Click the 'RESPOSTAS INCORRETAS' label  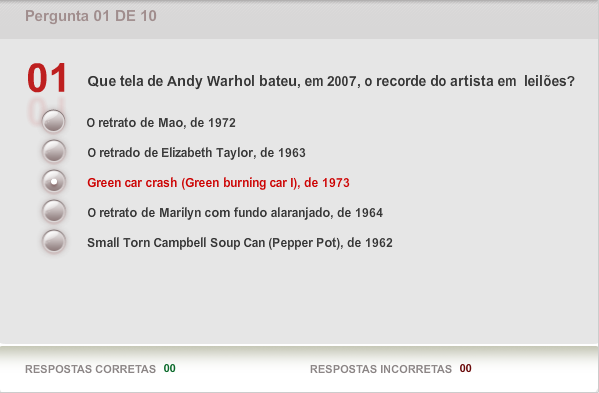381,369
